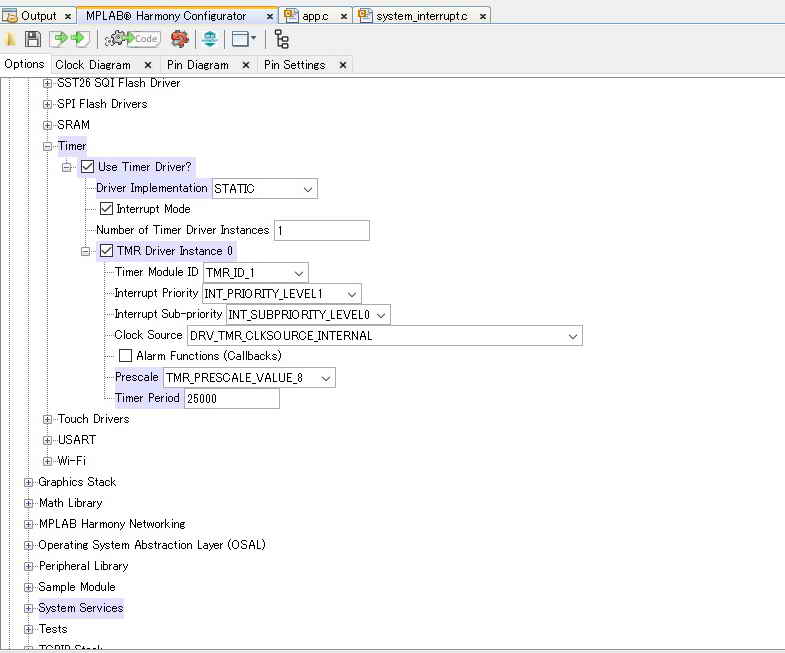Image resolution: width=785 pixels, height=653 pixels.
Task: Close the Pin Settings tab
Action: coord(343,65)
